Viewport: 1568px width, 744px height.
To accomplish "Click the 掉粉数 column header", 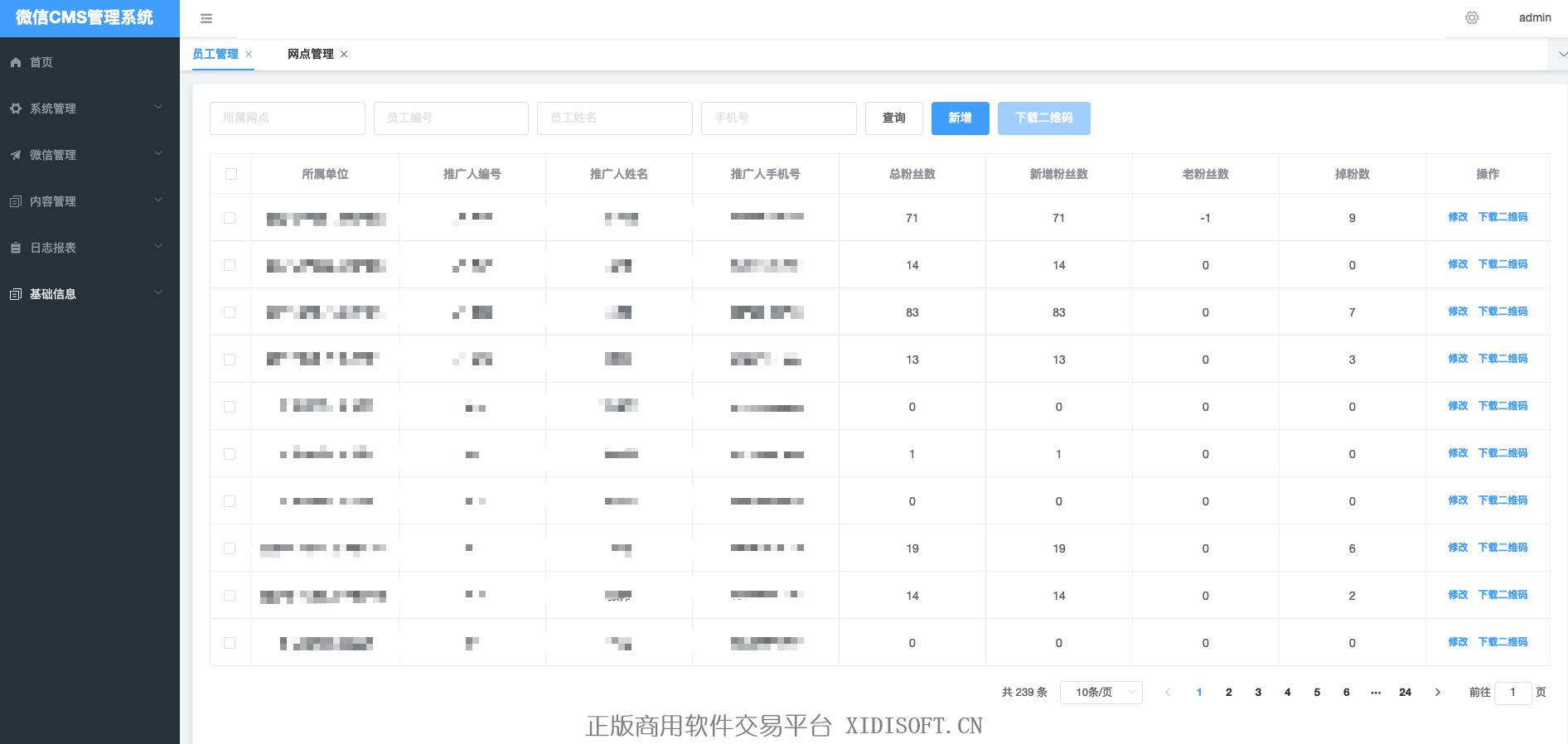I will (x=1353, y=174).
